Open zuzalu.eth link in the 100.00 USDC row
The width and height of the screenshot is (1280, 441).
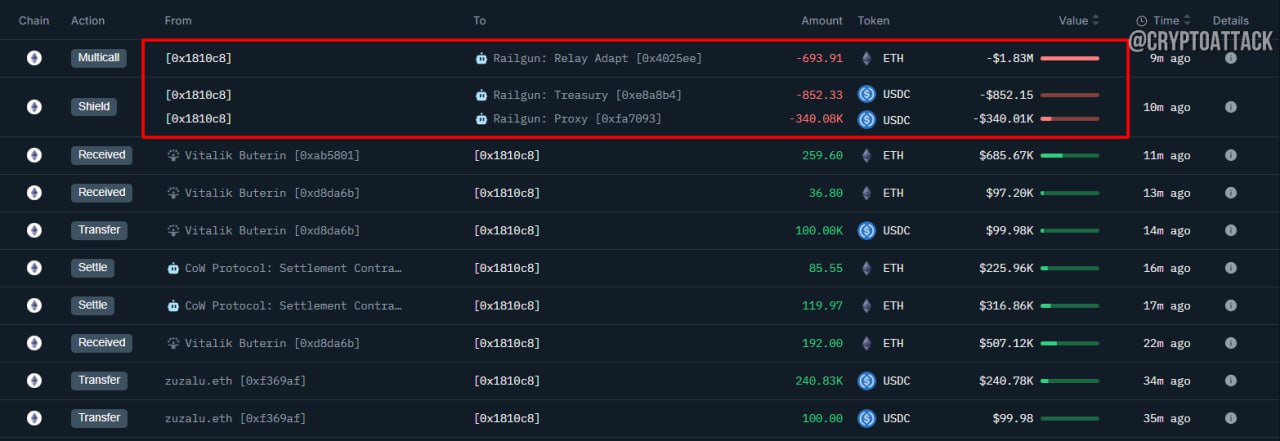[235, 418]
